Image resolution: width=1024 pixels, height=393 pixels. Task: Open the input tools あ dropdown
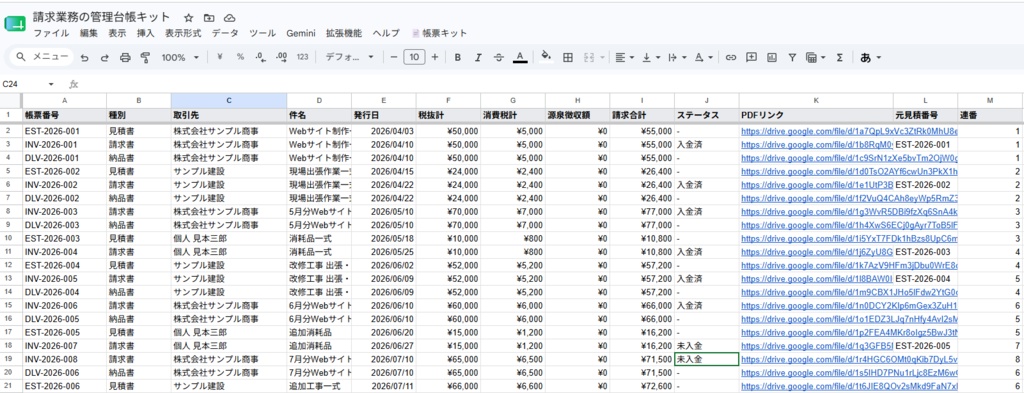[x=871, y=57]
